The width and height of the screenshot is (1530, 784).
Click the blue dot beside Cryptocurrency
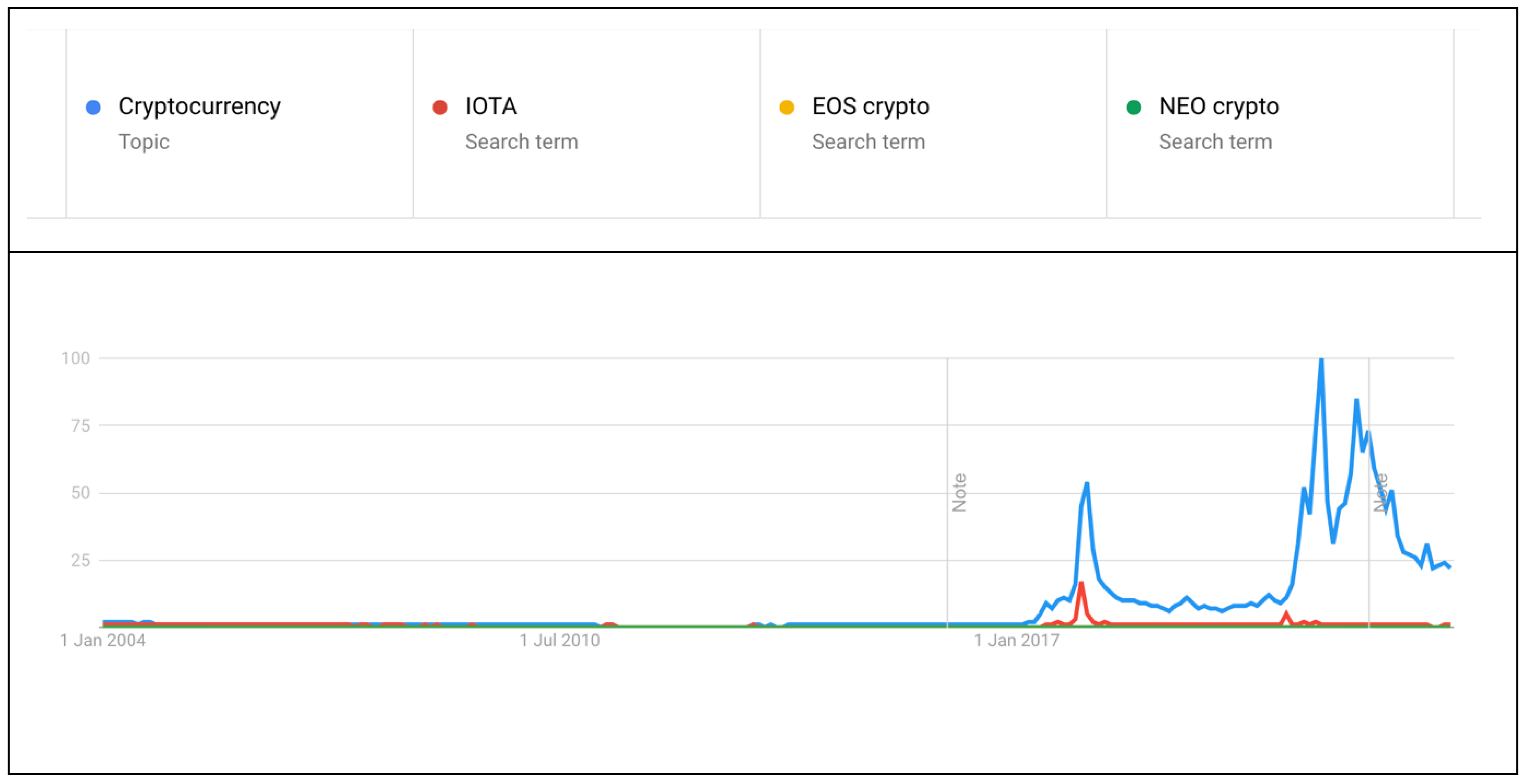tap(93, 108)
